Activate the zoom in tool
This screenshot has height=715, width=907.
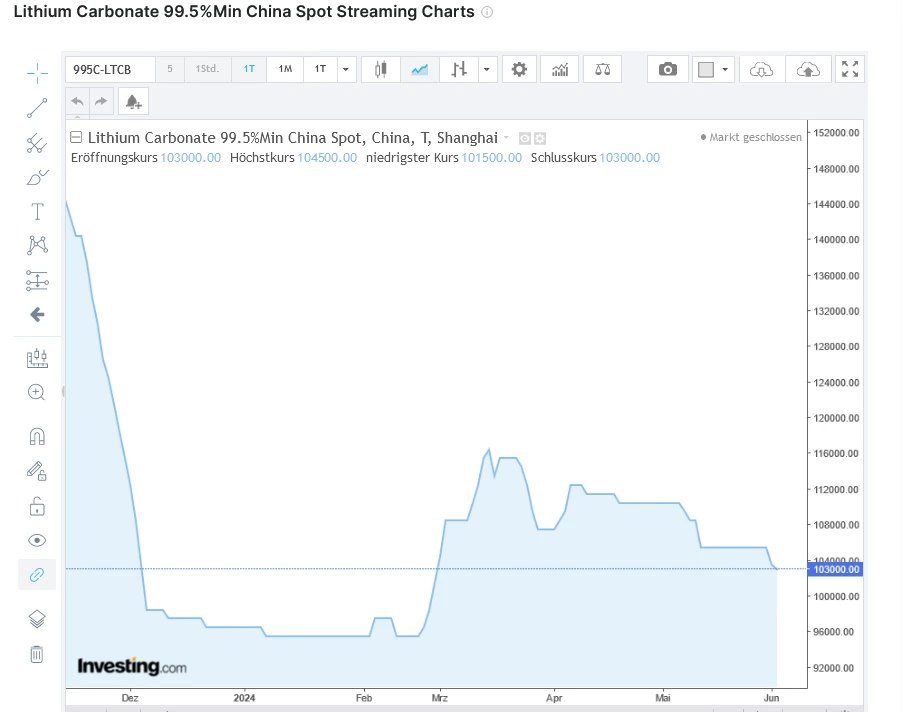37,392
